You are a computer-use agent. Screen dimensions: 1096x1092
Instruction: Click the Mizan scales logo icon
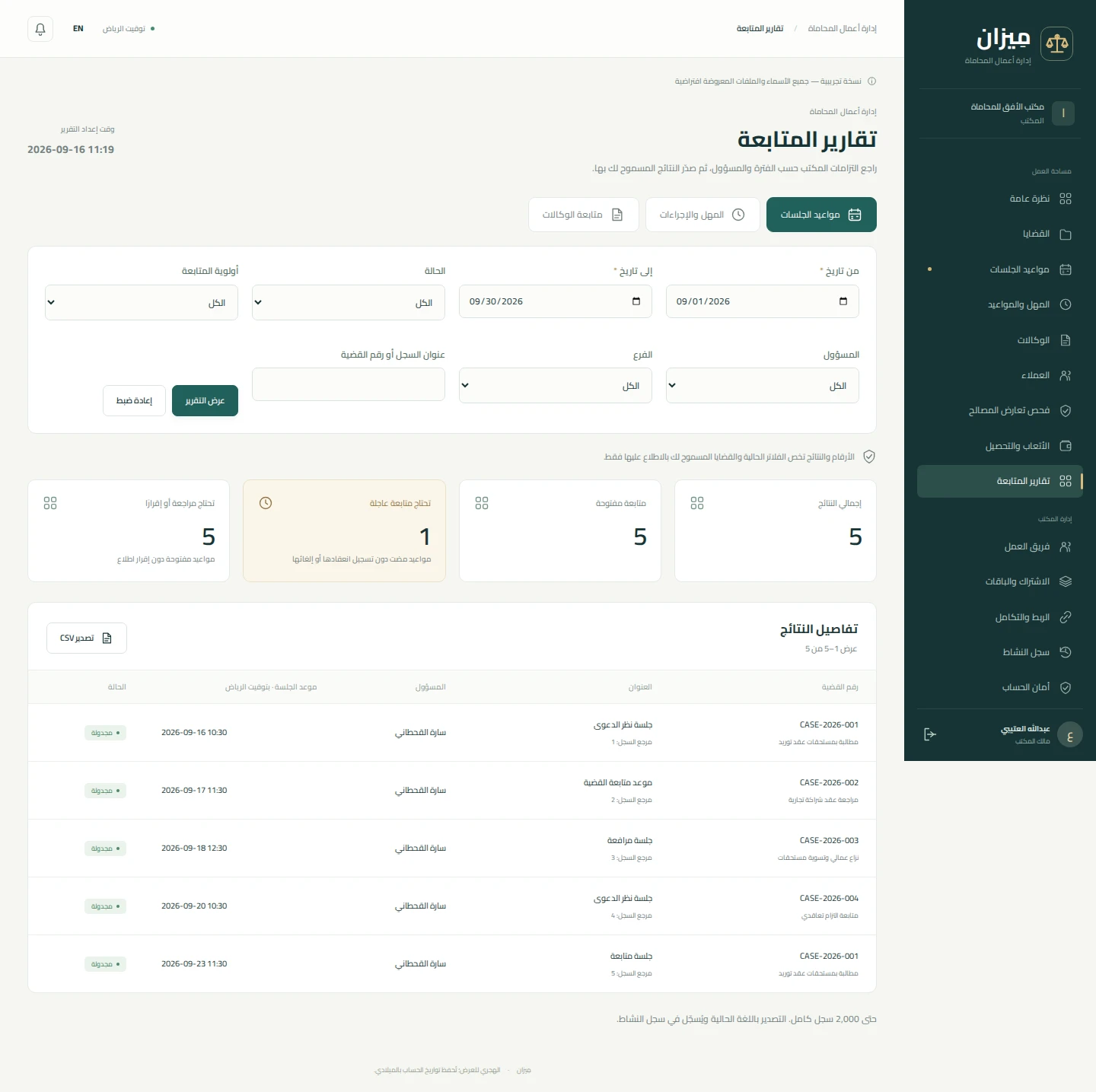(1056, 43)
